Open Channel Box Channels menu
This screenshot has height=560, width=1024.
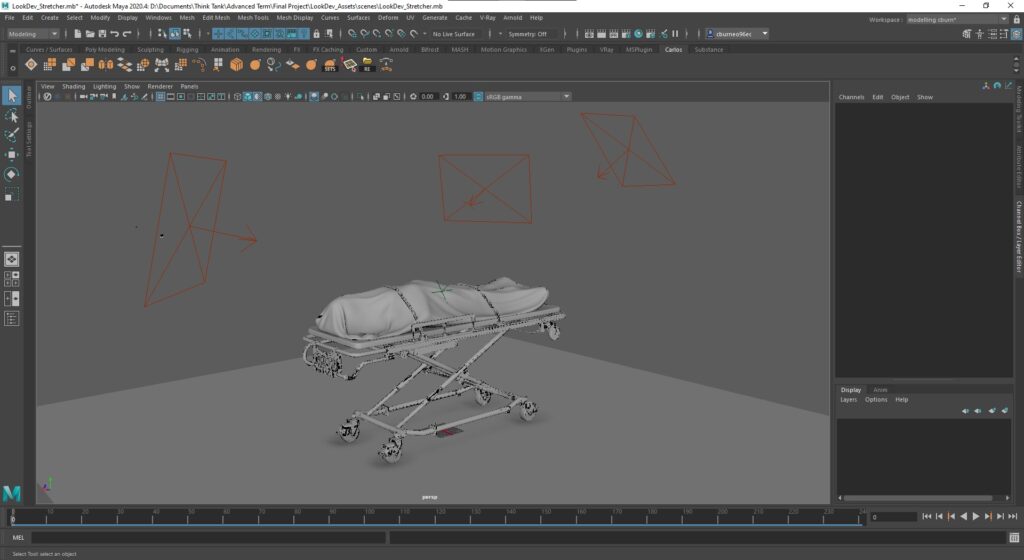pos(851,97)
